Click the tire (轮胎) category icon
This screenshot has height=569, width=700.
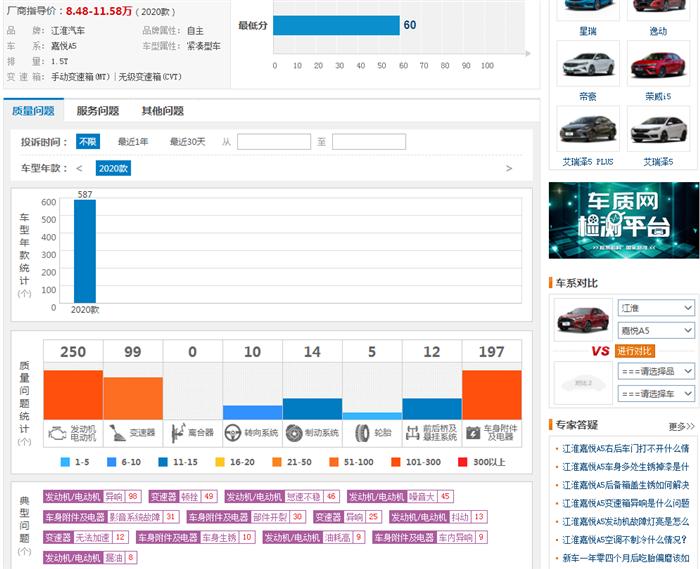pyautogui.click(x=362, y=433)
